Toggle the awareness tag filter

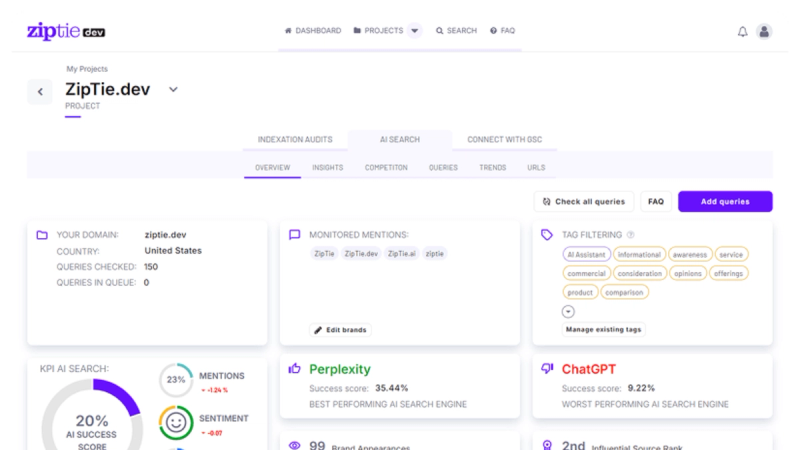point(690,254)
